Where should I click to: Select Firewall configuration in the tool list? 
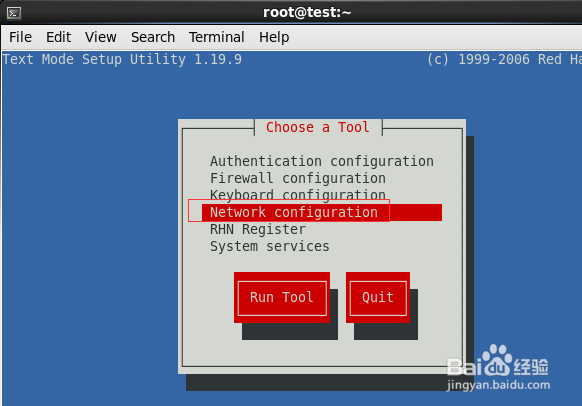pyautogui.click(x=298, y=179)
